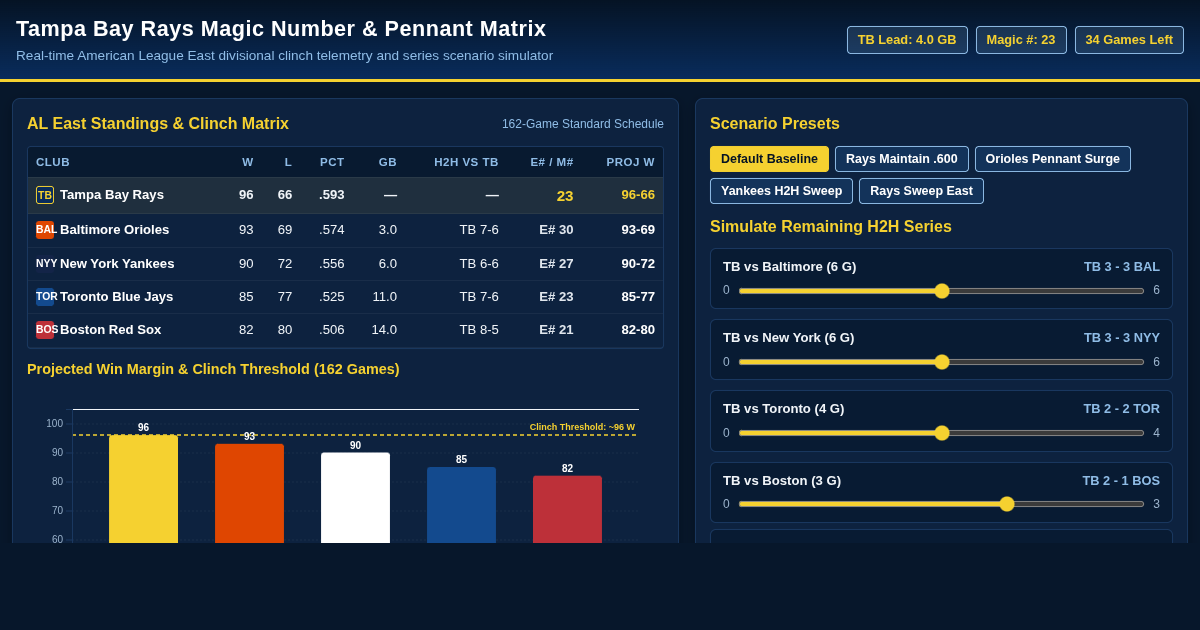Click the Orioles 93-69 projected record

coord(638,230)
